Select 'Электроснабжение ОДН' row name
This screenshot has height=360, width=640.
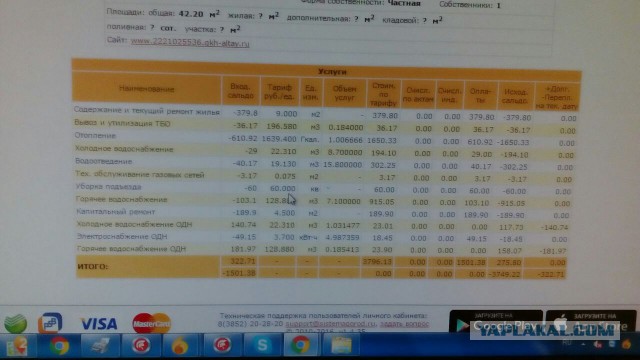click(122, 237)
